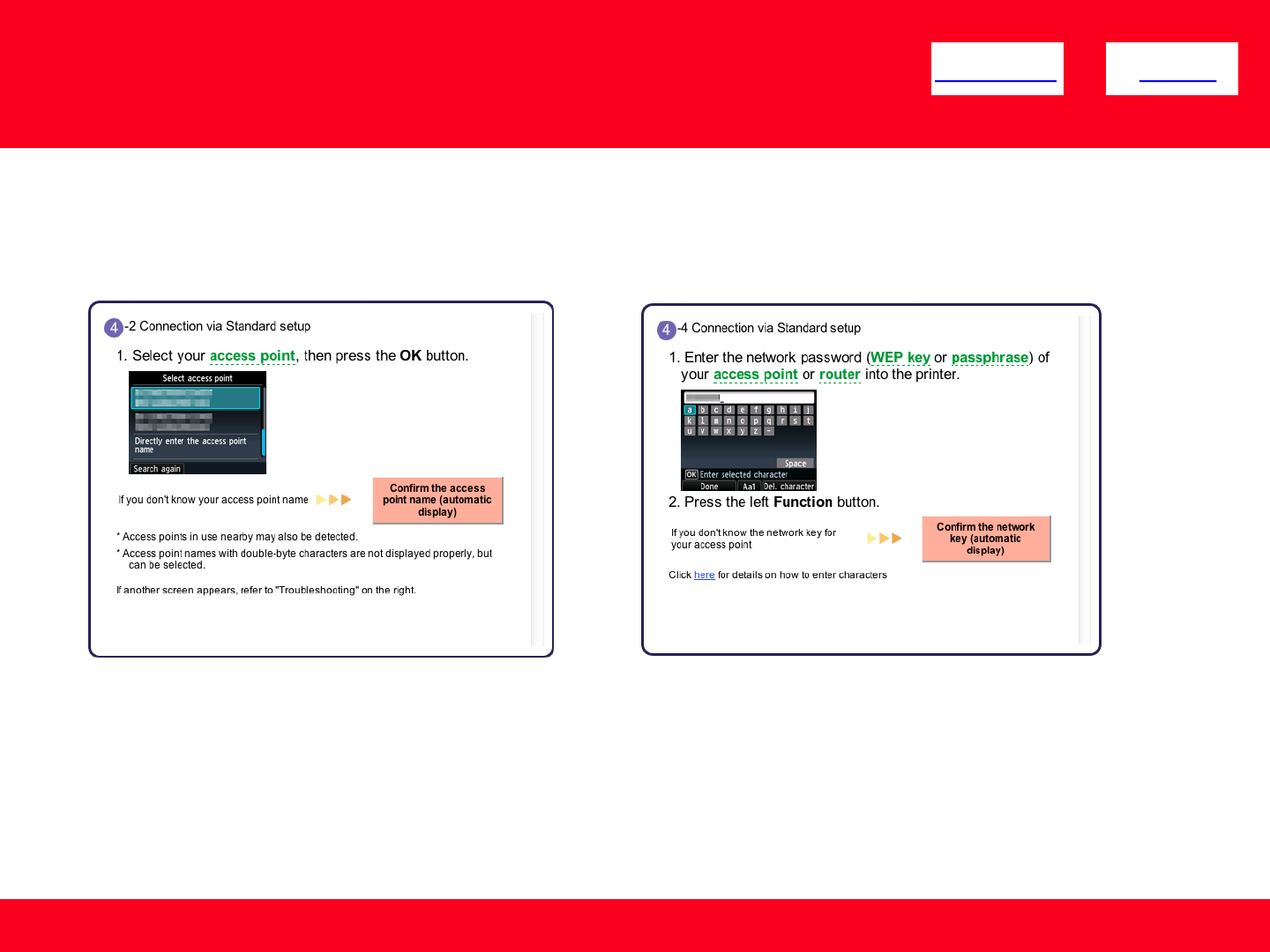The image size is (1270, 952).
Task: Open the WEP key glossary link
Action: coord(900,358)
